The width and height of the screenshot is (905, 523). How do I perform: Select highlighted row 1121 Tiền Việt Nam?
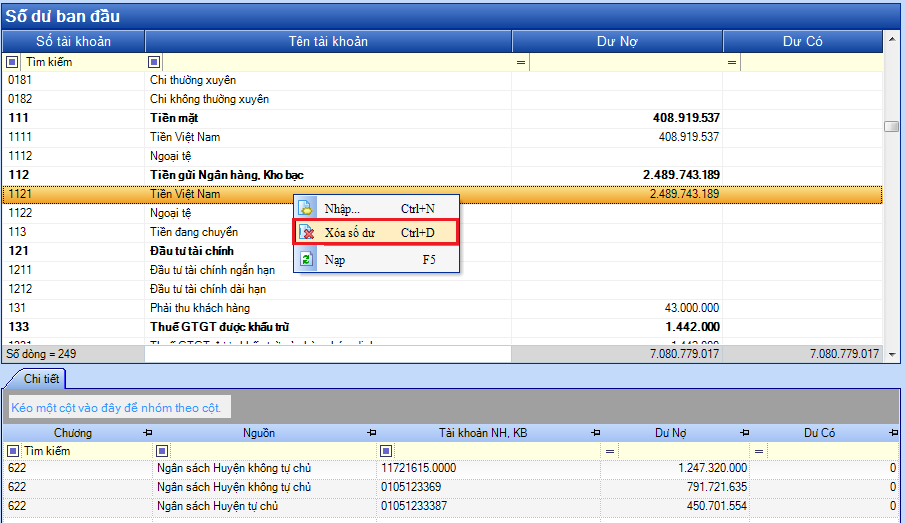(x=442, y=194)
